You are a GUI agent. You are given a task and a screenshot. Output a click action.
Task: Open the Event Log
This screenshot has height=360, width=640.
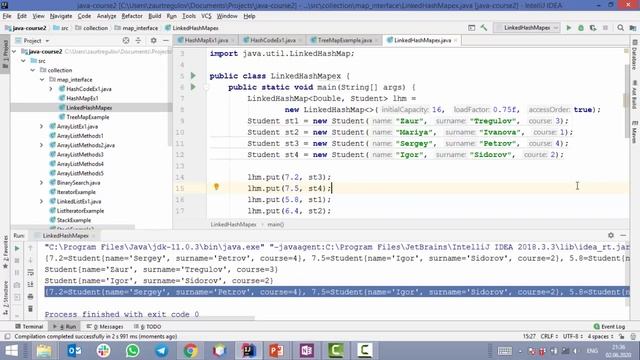click(609, 327)
